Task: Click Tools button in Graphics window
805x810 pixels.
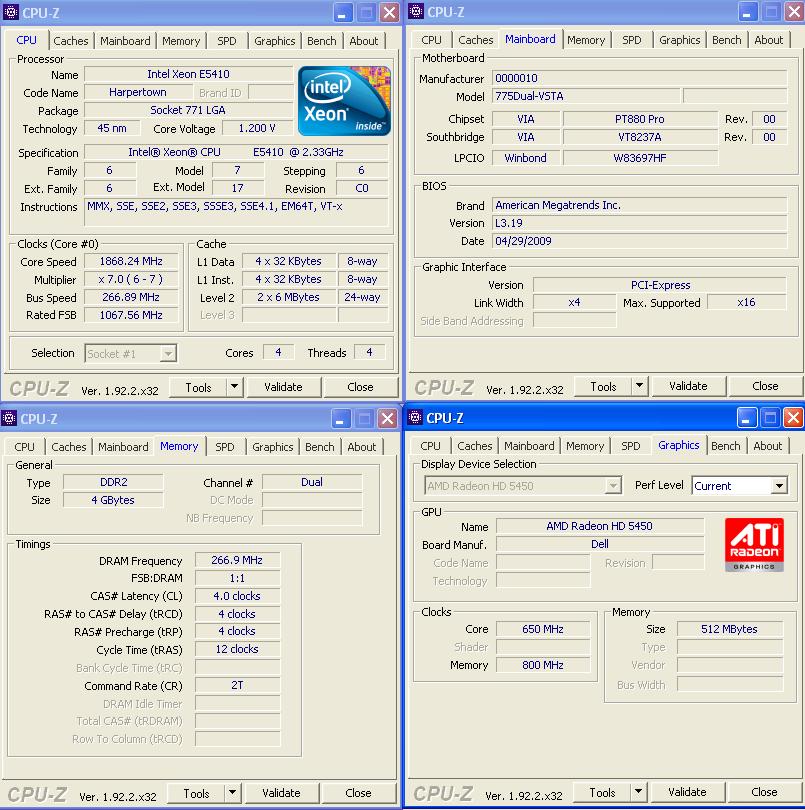Action: 602,792
